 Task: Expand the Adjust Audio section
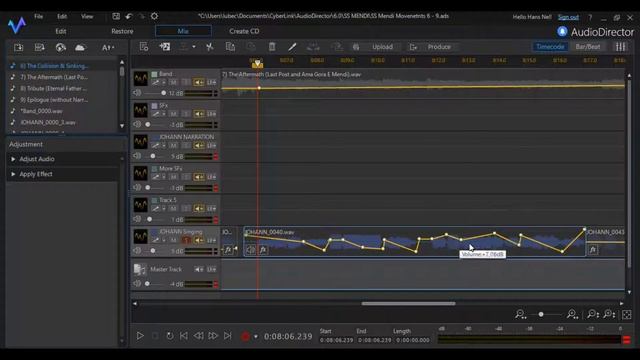click(13, 159)
